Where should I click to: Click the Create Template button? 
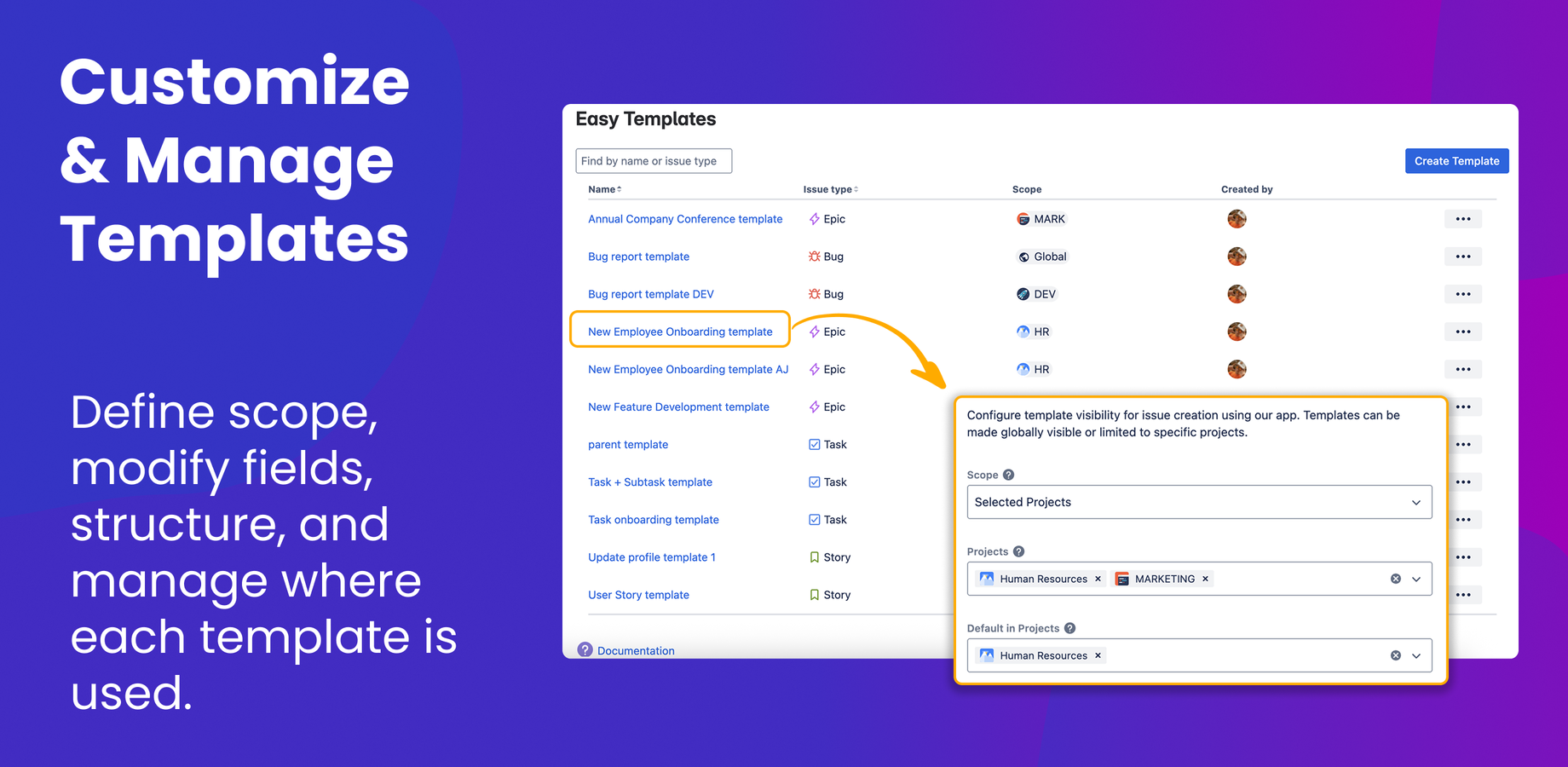1456,161
